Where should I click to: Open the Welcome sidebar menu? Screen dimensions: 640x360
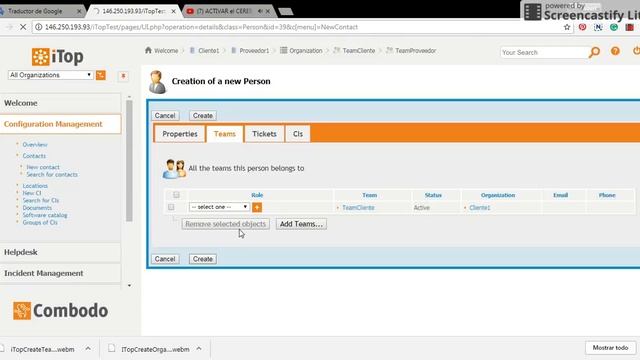click(x=60, y=103)
